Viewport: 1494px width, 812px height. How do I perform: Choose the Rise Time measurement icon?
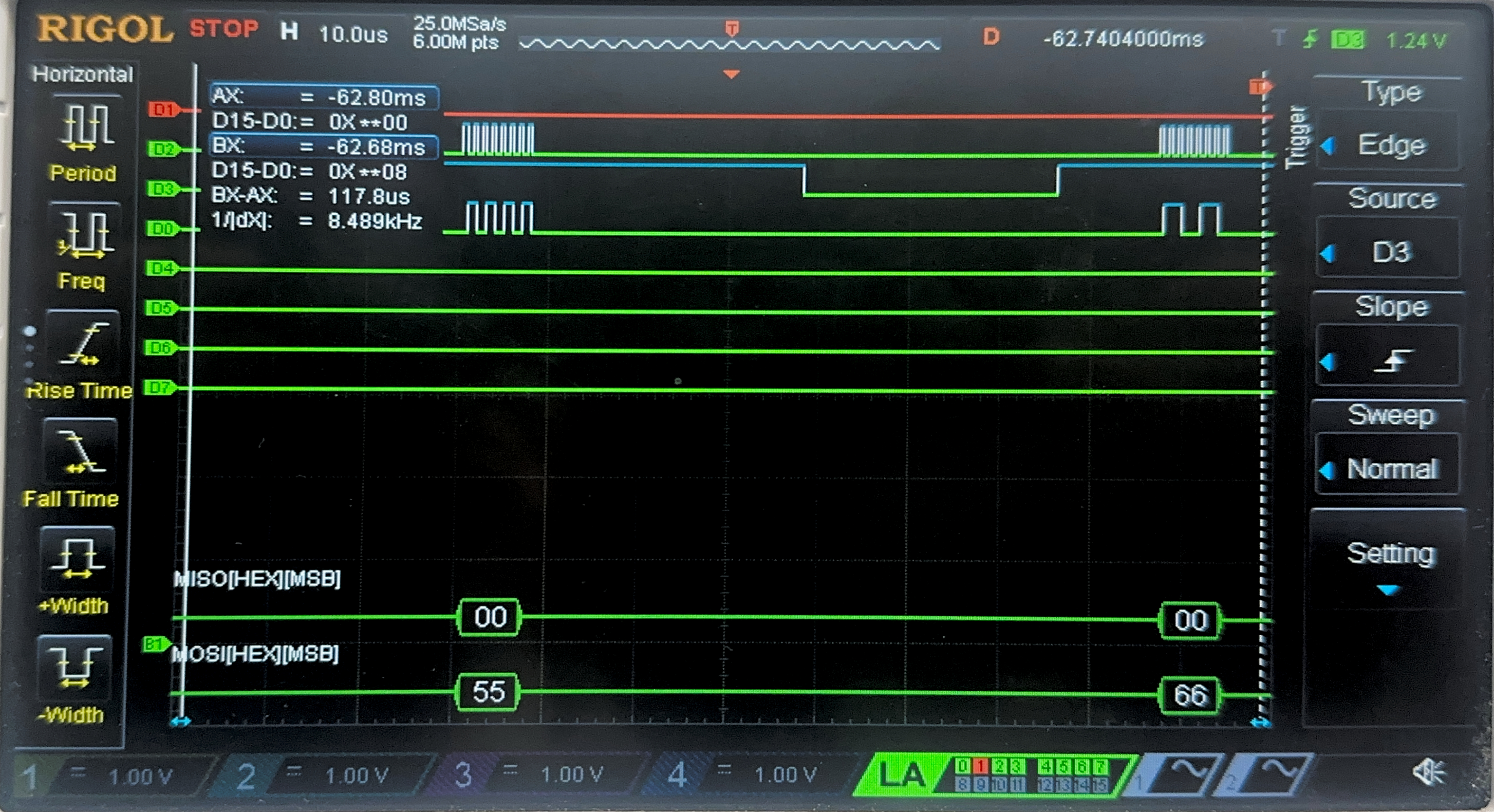pyautogui.click(x=83, y=345)
